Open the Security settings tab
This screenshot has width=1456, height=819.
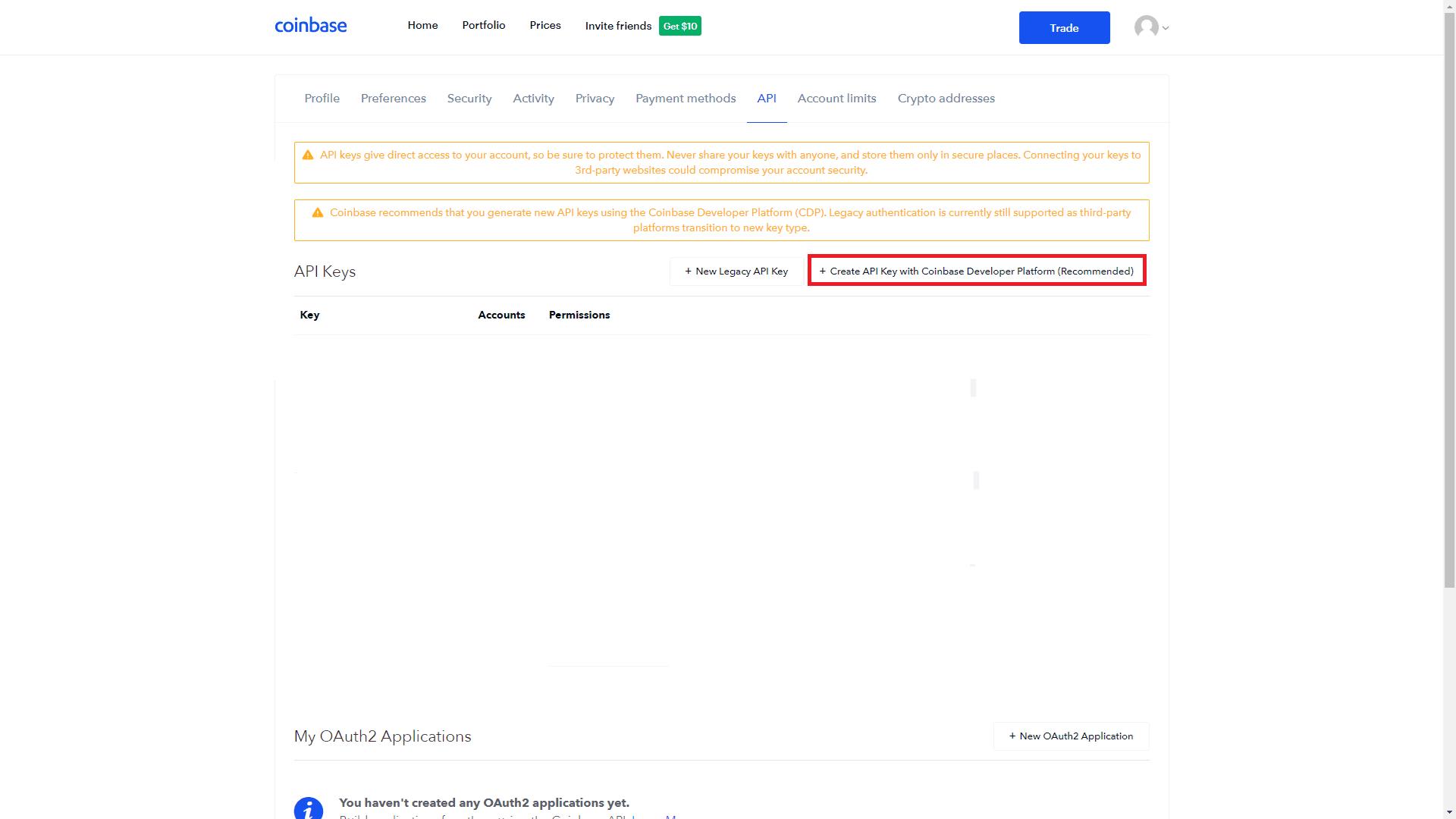[x=469, y=99]
